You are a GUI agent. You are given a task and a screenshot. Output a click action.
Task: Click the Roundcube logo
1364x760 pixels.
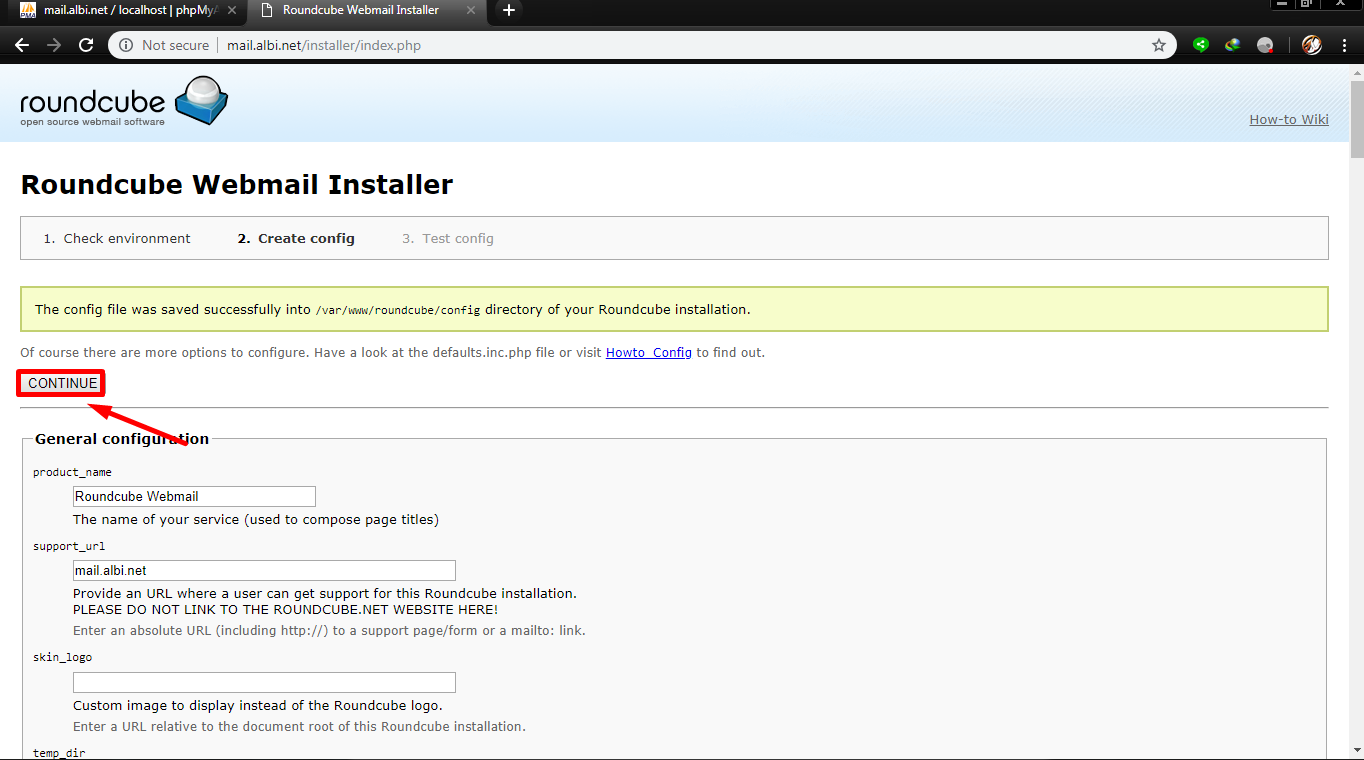point(124,102)
